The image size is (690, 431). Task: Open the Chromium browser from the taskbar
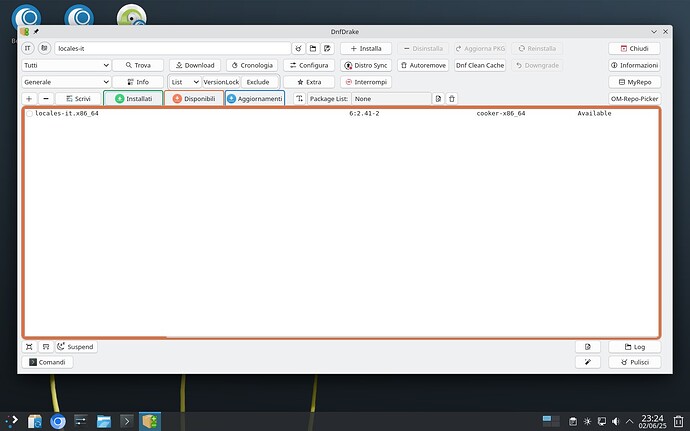pos(58,421)
